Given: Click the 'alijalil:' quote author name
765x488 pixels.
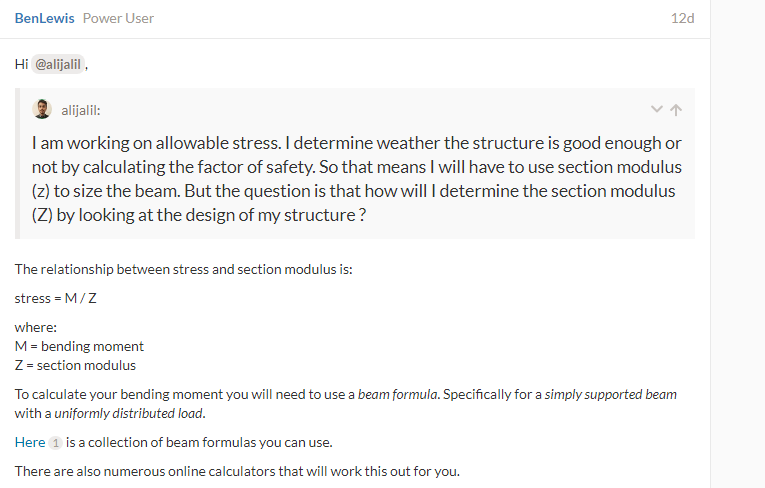Looking at the screenshot, I should click(x=81, y=110).
